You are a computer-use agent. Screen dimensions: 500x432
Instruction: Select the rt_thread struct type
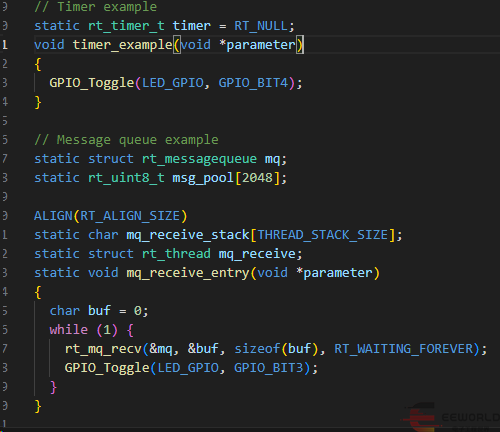176,254
